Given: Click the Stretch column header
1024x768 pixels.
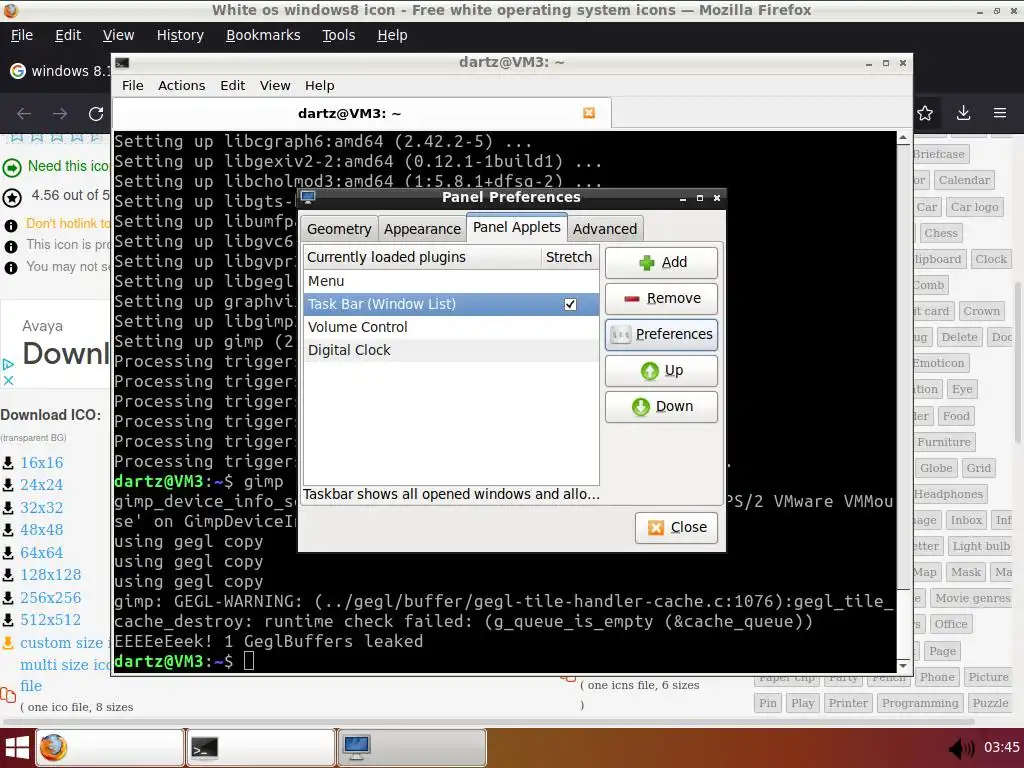Looking at the screenshot, I should pyautogui.click(x=569, y=257).
